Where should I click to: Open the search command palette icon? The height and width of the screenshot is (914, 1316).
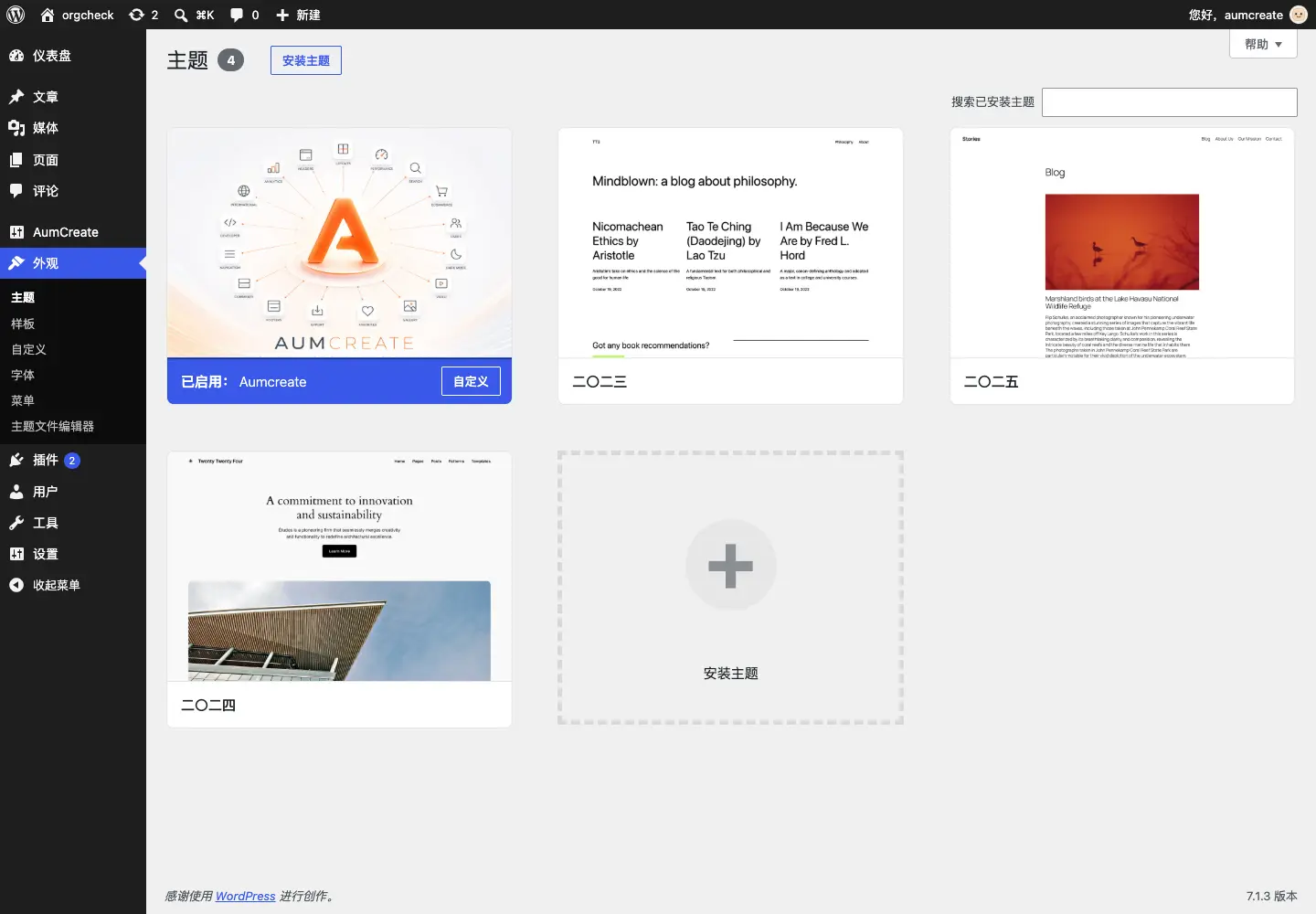coord(181,15)
